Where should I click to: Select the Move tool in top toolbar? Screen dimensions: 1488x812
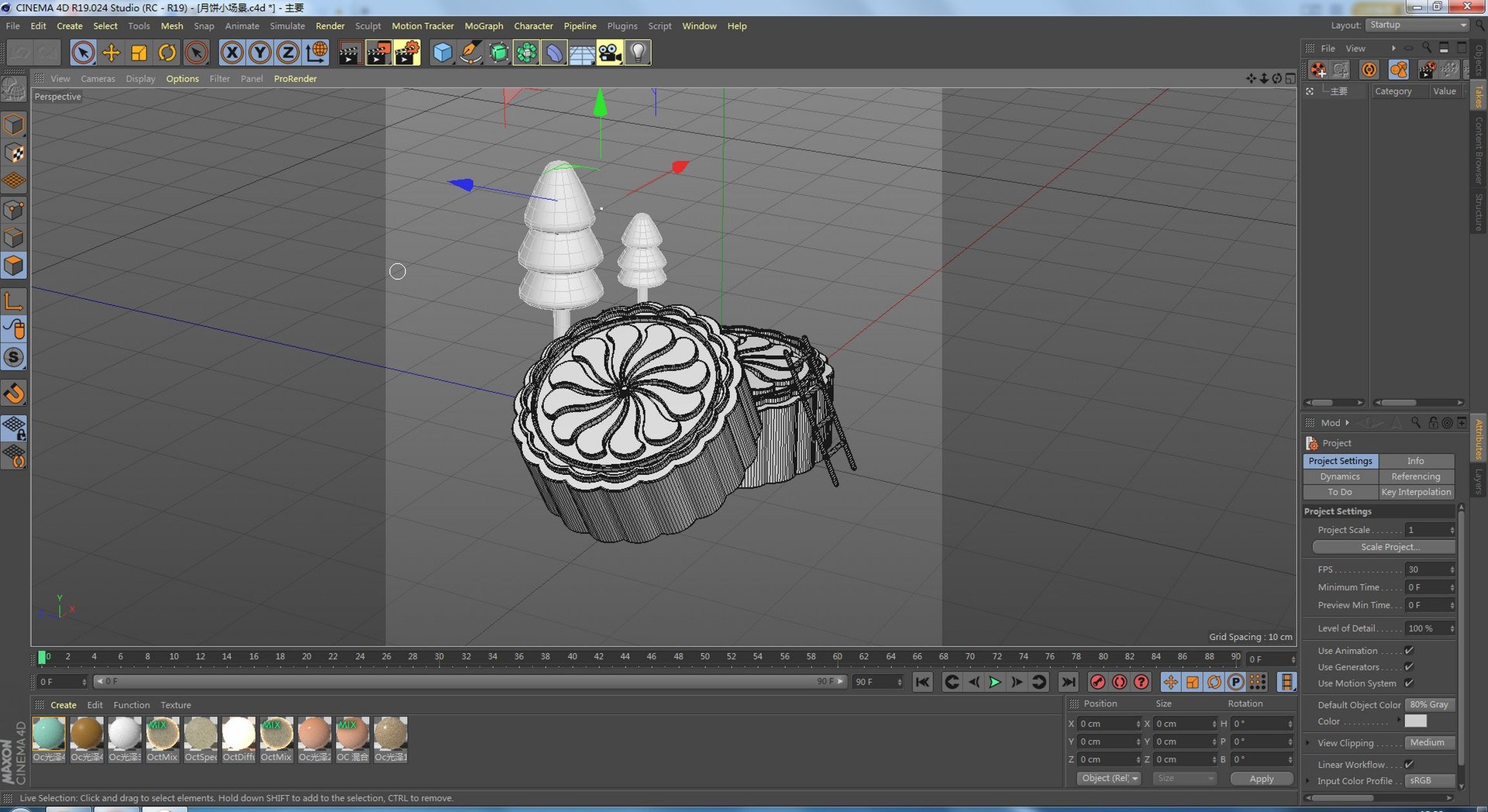[x=112, y=53]
